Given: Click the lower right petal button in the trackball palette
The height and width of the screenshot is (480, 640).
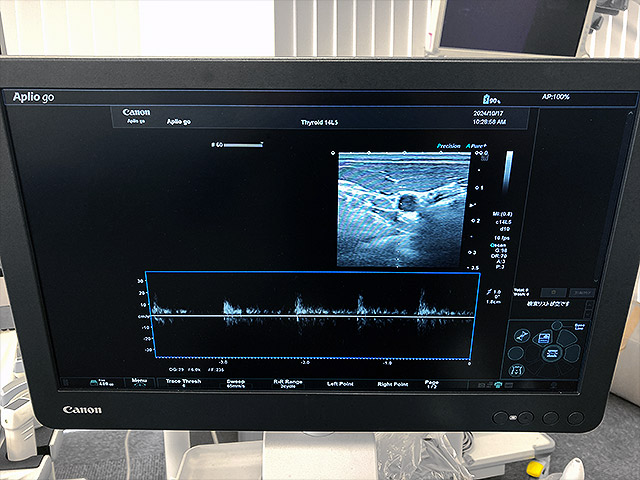Looking at the screenshot, I should (x=572, y=353).
